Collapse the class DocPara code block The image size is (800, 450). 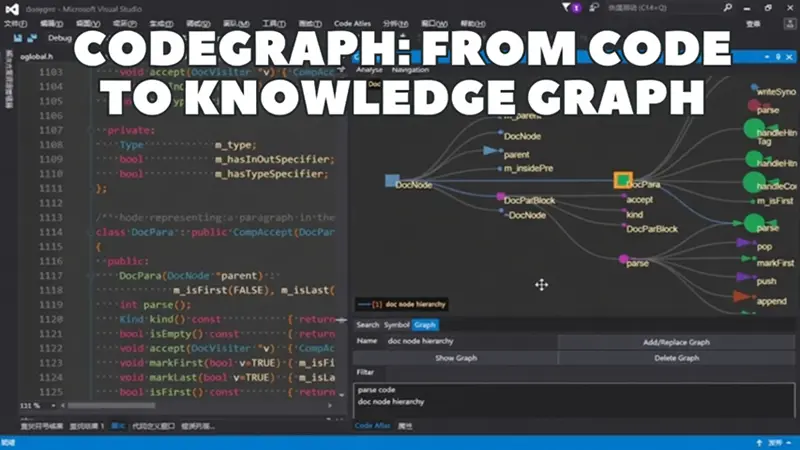(90, 232)
